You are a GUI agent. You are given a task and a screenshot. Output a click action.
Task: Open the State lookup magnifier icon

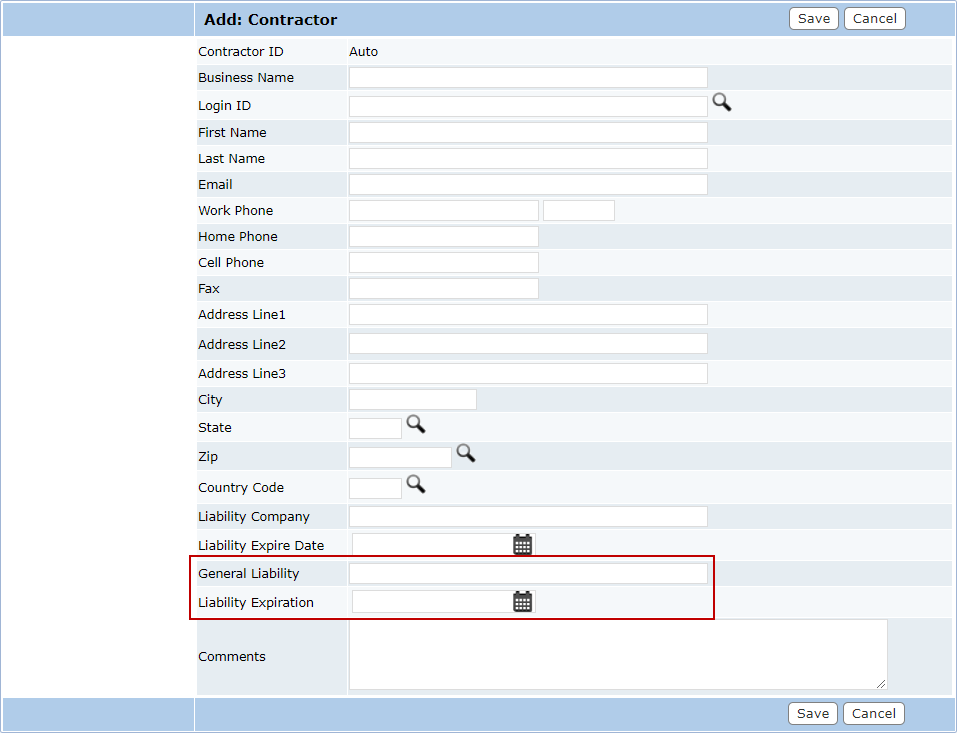click(x=416, y=424)
